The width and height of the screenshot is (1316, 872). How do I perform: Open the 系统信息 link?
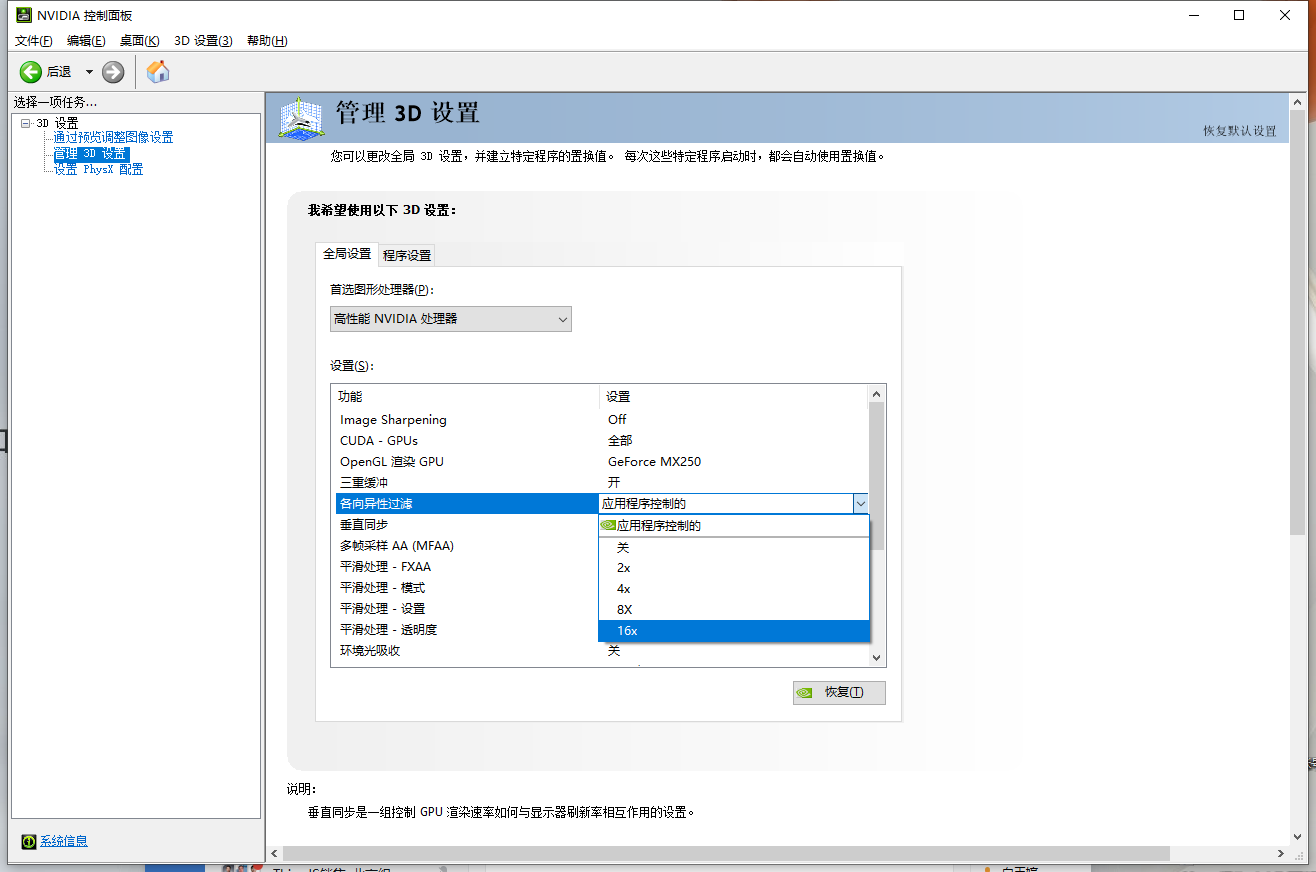(64, 841)
